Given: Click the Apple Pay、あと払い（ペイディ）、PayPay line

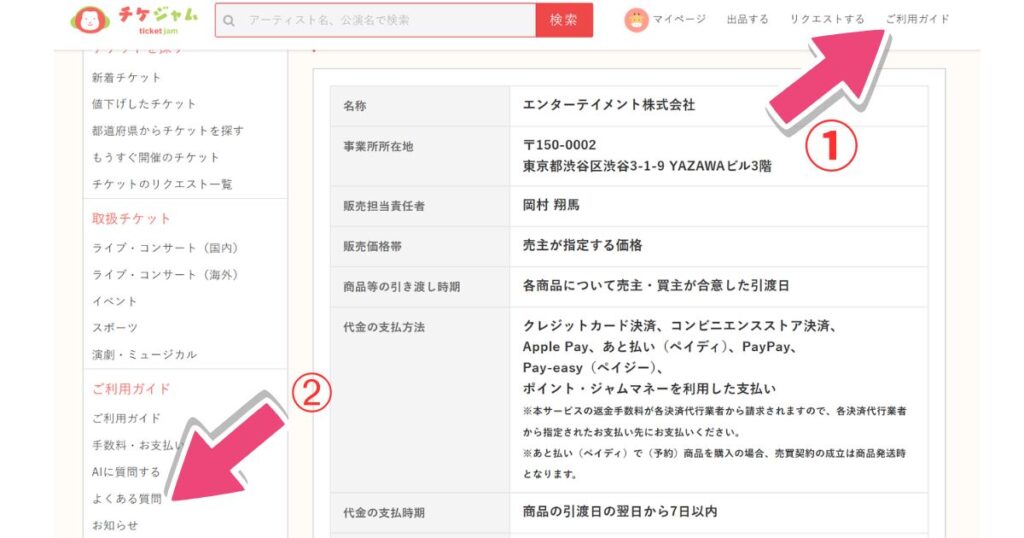Looking at the screenshot, I should click(660, 347).
